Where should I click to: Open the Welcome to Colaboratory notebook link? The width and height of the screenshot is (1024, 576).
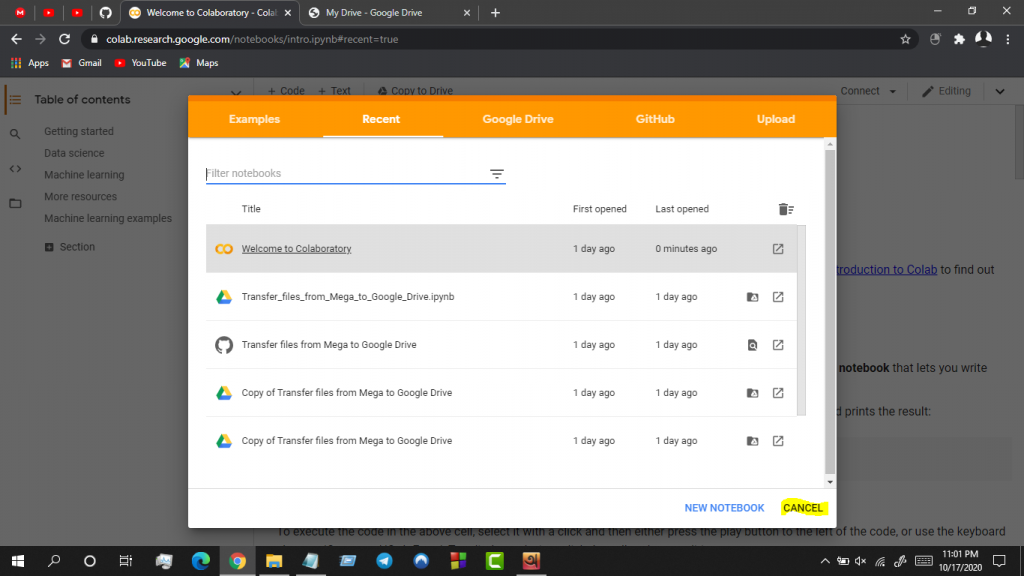coord(296,249)
